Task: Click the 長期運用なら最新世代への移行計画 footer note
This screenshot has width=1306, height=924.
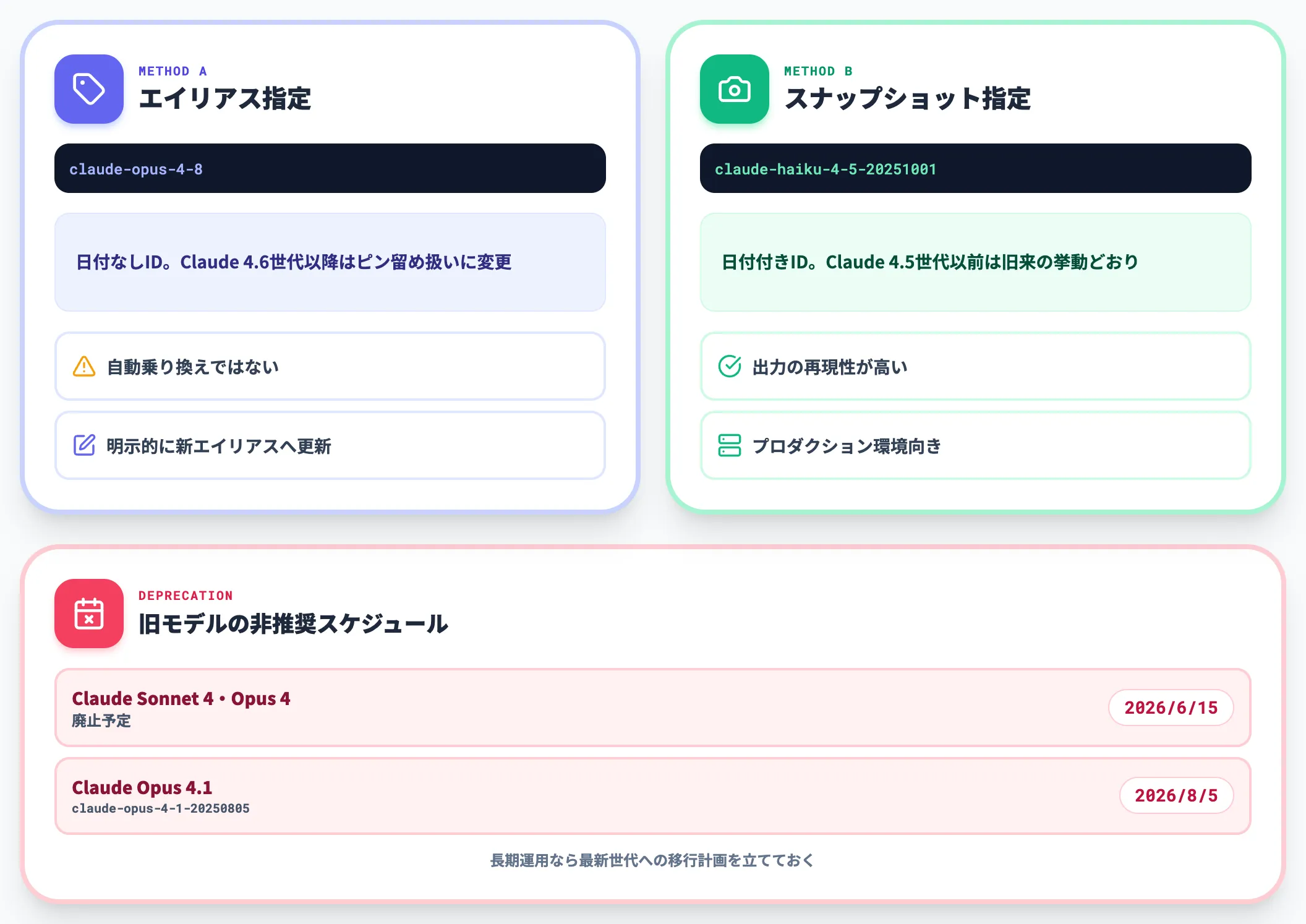Action: pos(653,860)
